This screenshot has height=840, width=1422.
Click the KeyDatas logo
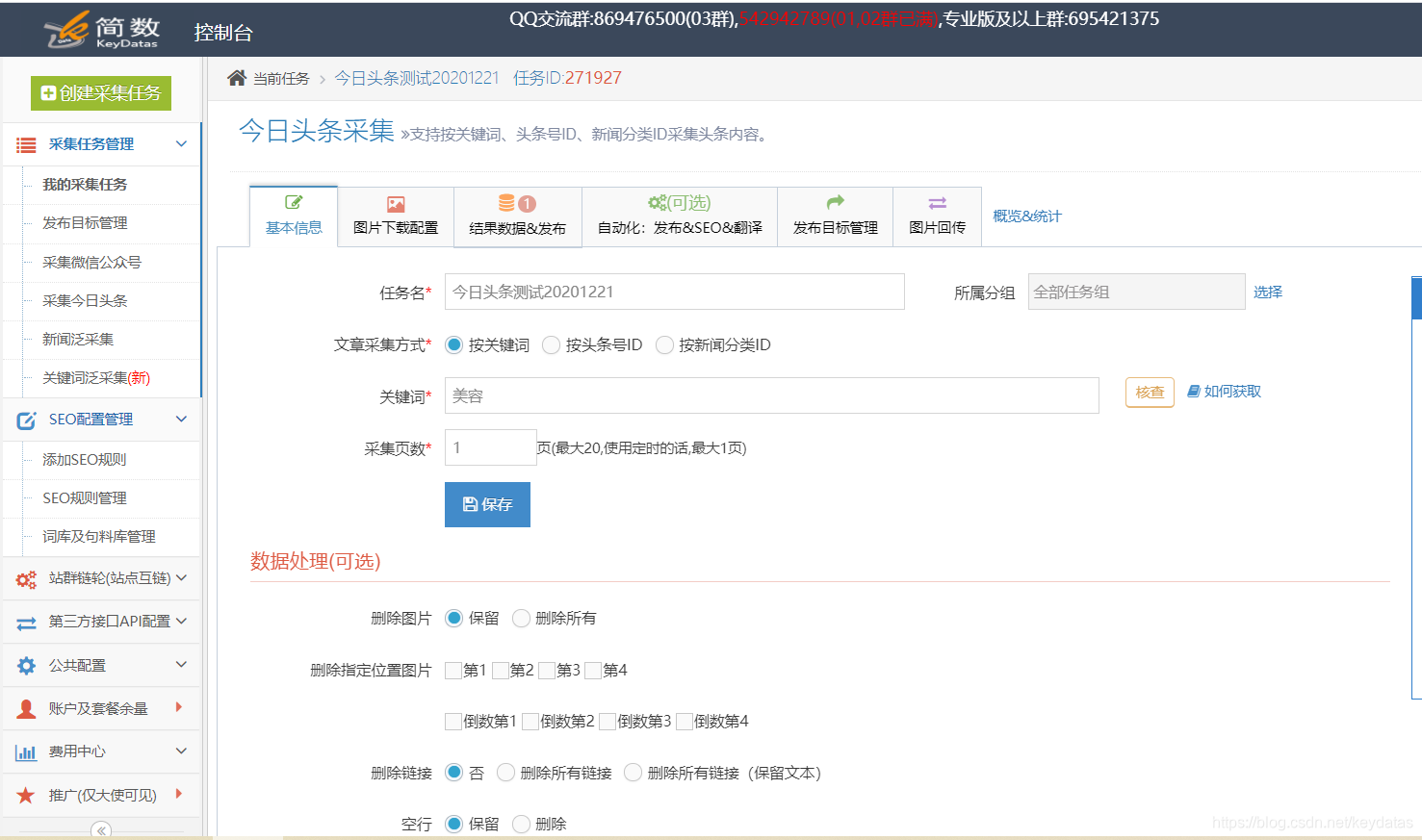pyautogui.click(x=102, y=31)
